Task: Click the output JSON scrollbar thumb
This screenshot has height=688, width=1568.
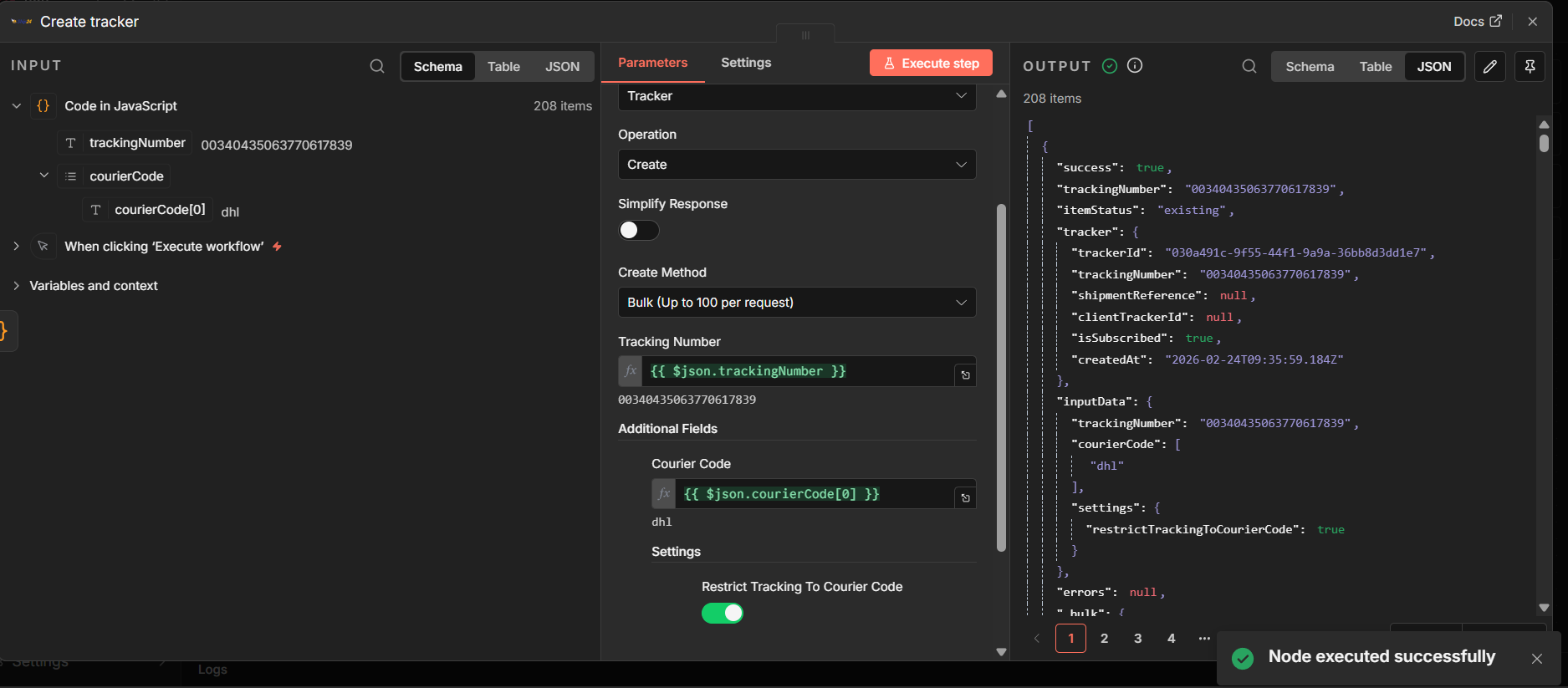Action: point(1544,143)
